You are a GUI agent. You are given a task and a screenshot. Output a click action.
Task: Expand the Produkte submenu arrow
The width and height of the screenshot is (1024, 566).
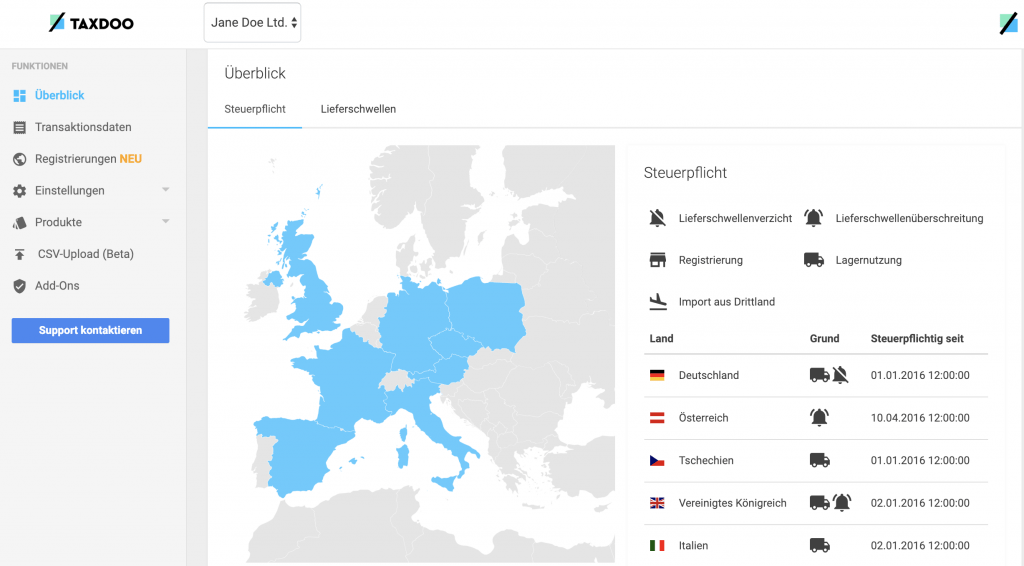pos(166,221)
